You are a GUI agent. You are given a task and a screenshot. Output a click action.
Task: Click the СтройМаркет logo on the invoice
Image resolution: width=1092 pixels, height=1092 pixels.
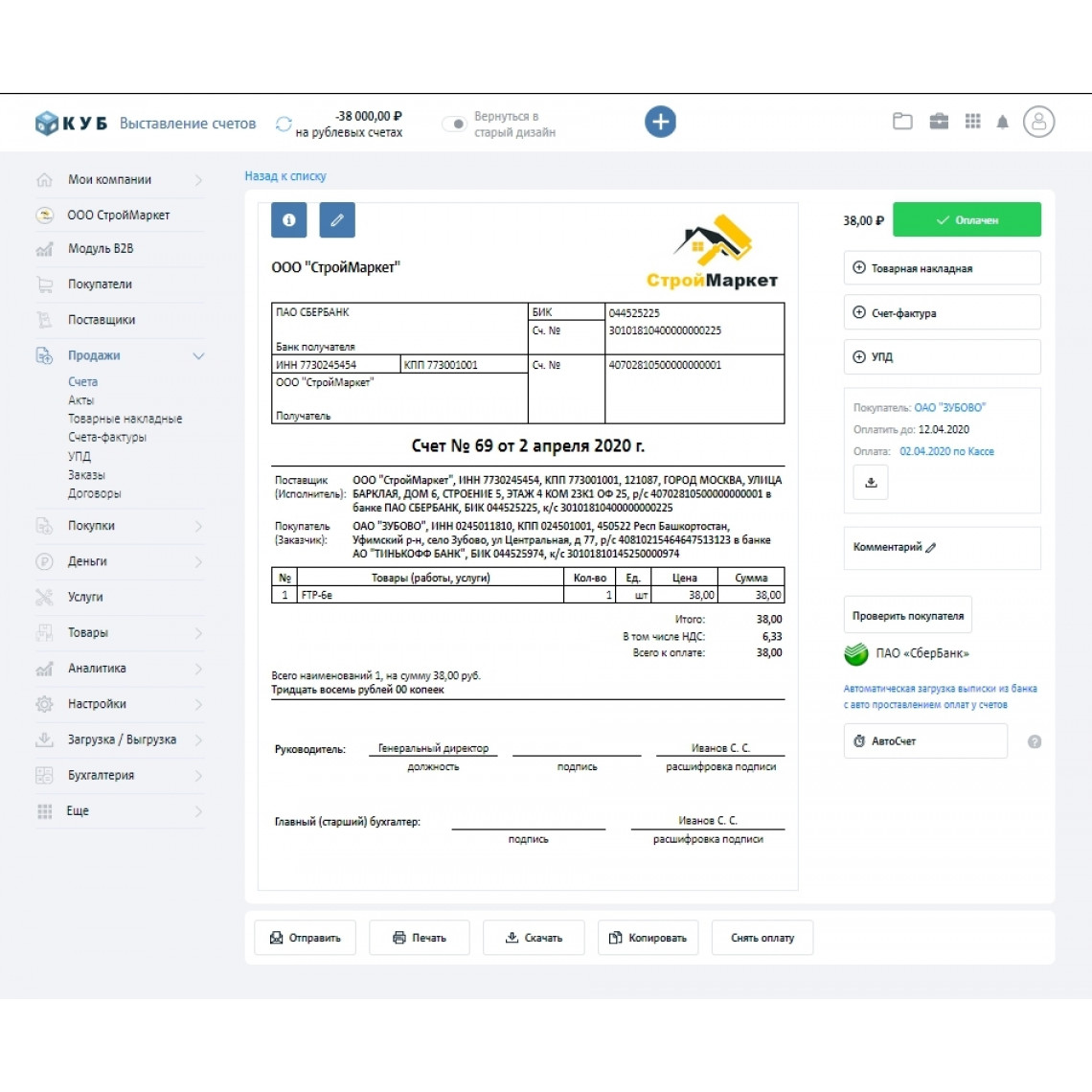tap(712, 251)
